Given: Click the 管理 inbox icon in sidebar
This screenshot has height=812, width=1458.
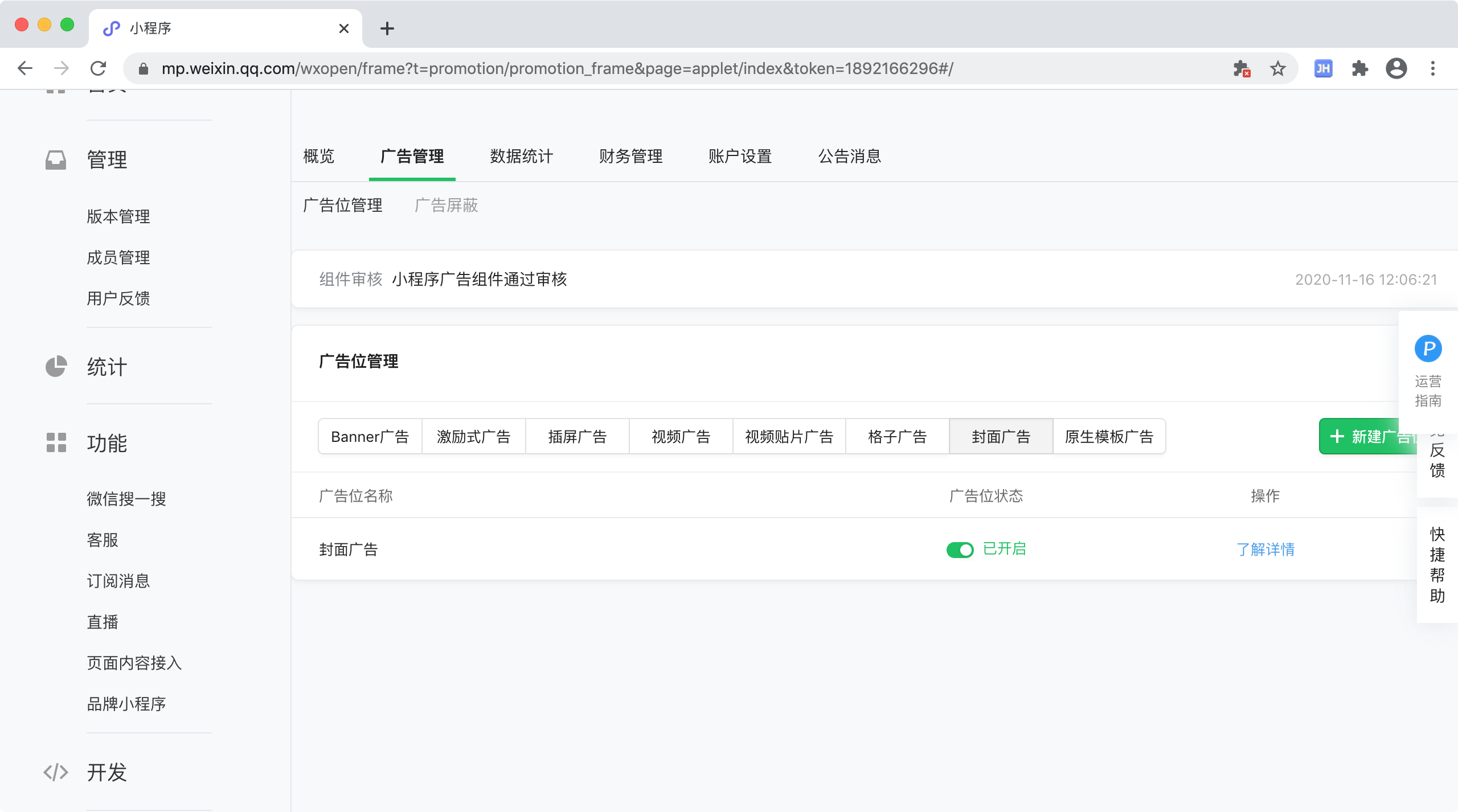Looking at the screenshot, I should tap(56, 159).
